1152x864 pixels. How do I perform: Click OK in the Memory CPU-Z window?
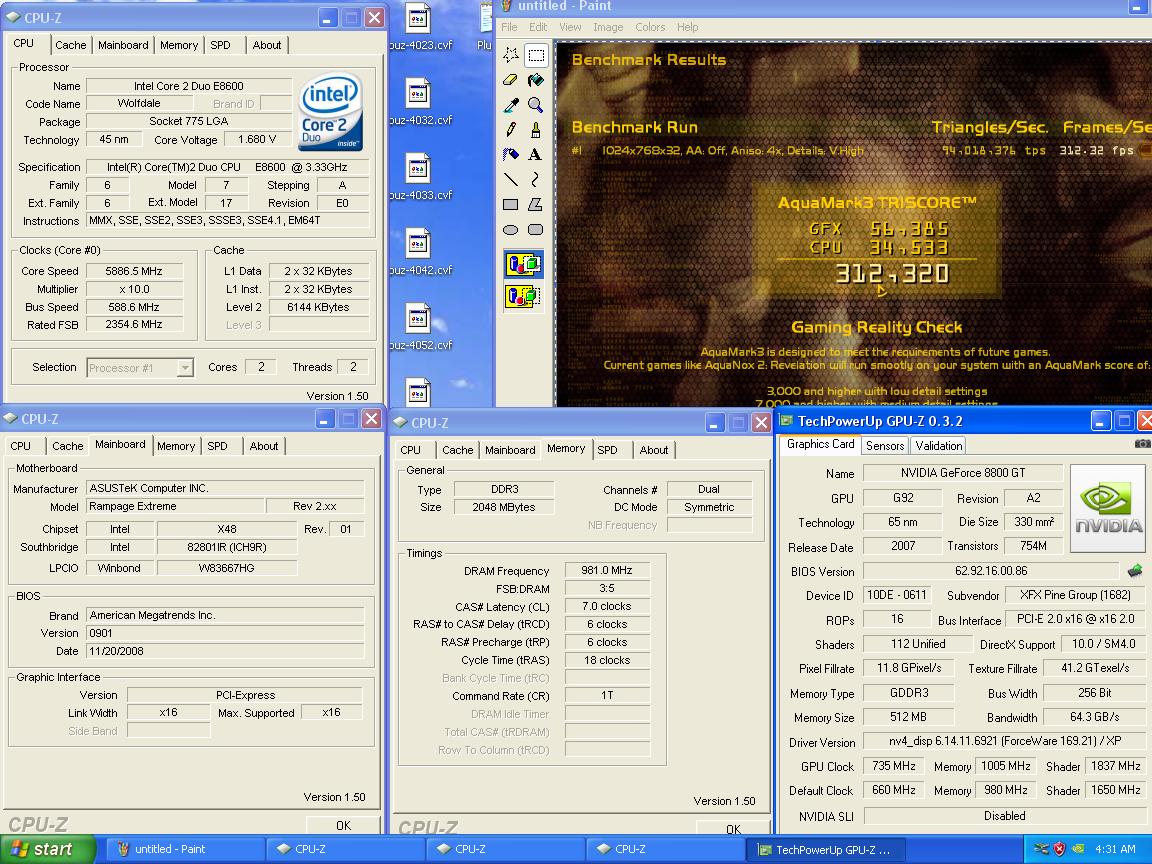[x=733, y=829]
